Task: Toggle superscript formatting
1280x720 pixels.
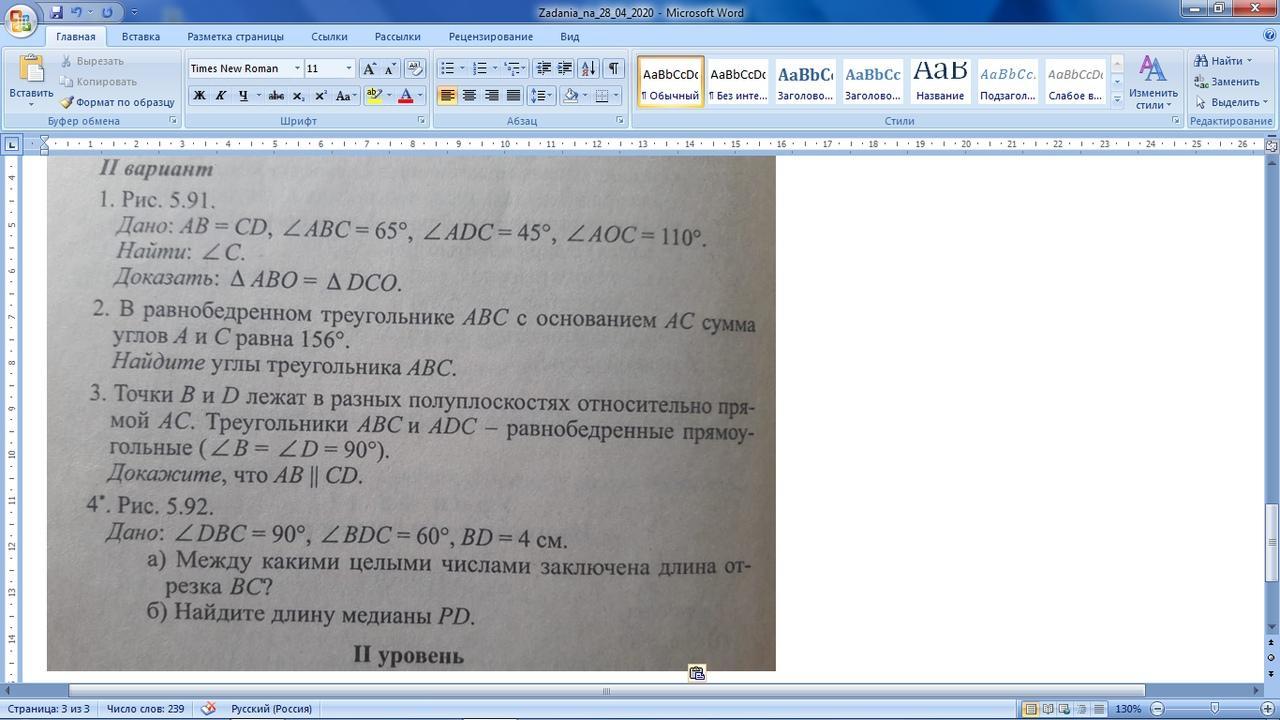Action: point(320,96)
